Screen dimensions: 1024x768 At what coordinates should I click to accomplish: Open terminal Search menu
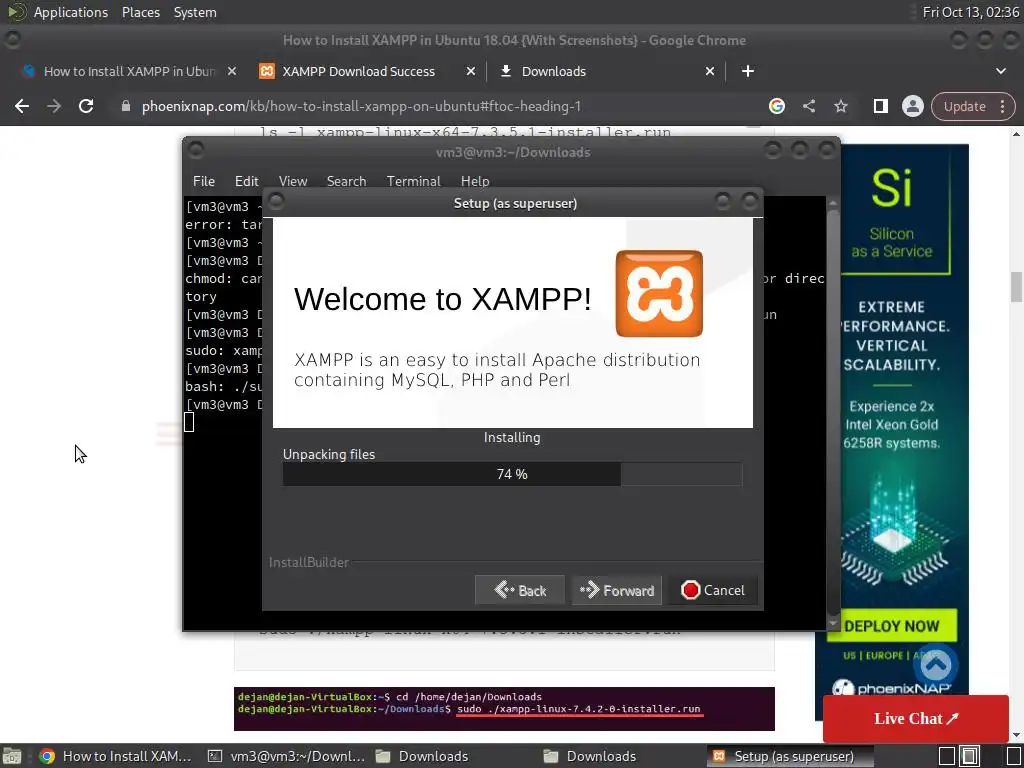point(346,181)
